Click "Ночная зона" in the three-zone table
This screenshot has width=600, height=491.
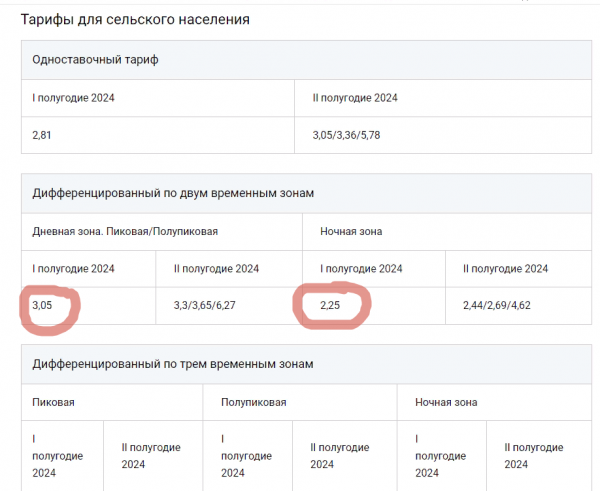pos(447,402)
